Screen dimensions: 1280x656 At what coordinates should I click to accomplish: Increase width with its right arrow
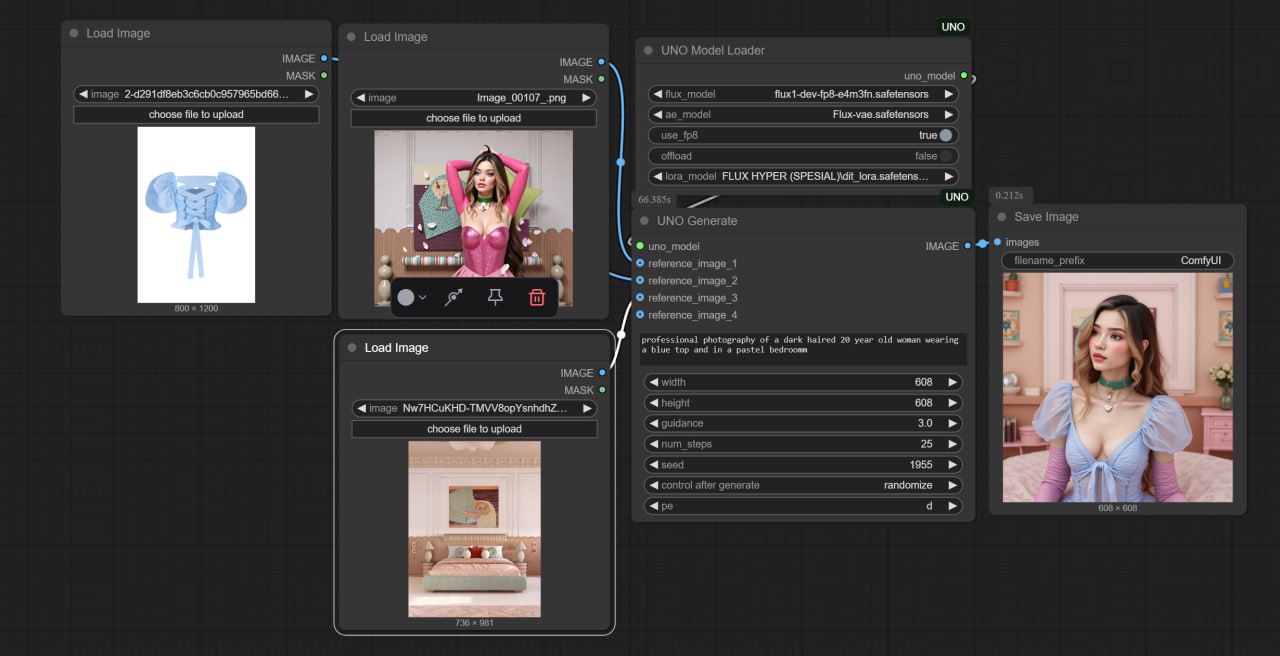click(953, 382)
